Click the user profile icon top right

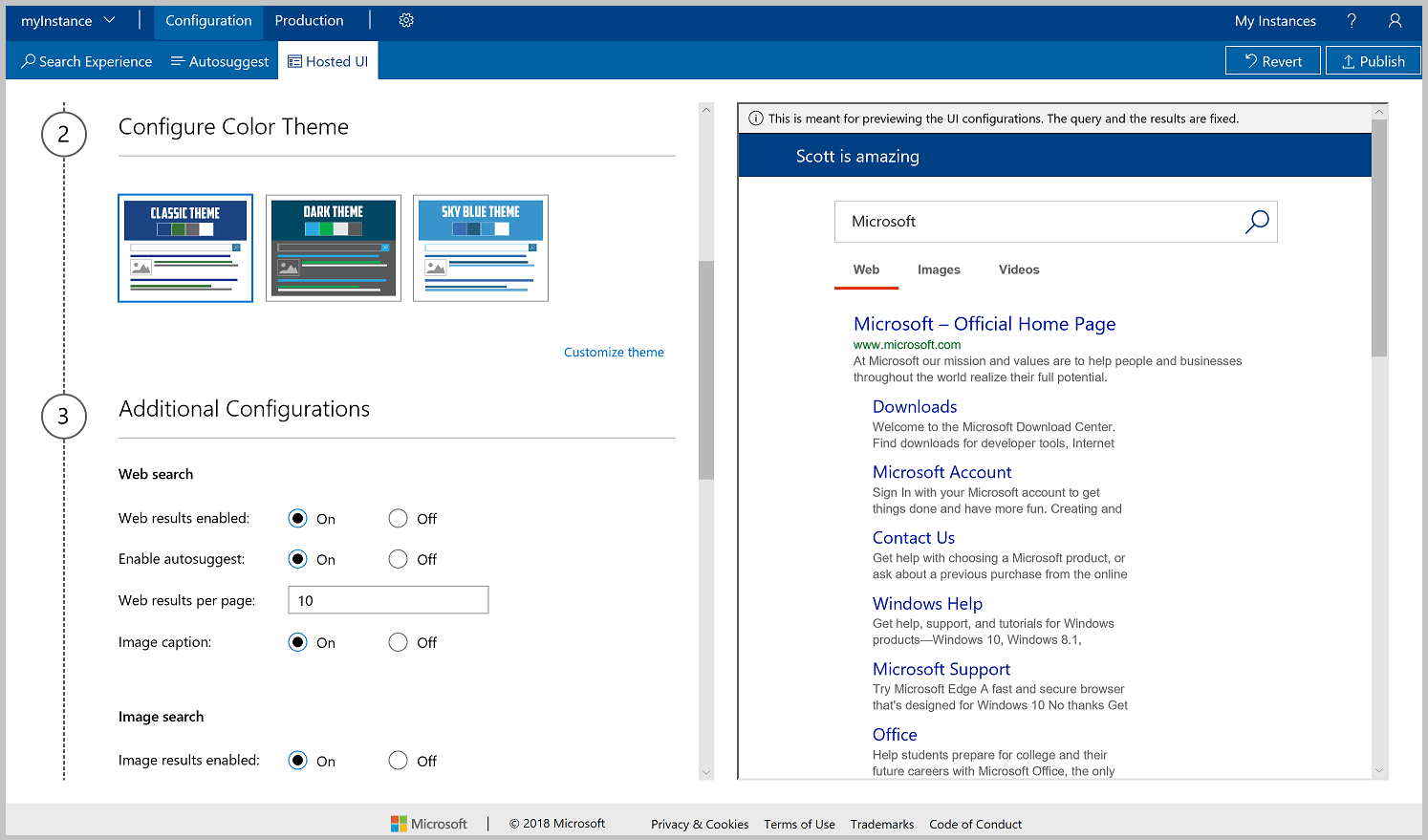coord(1395,20)
